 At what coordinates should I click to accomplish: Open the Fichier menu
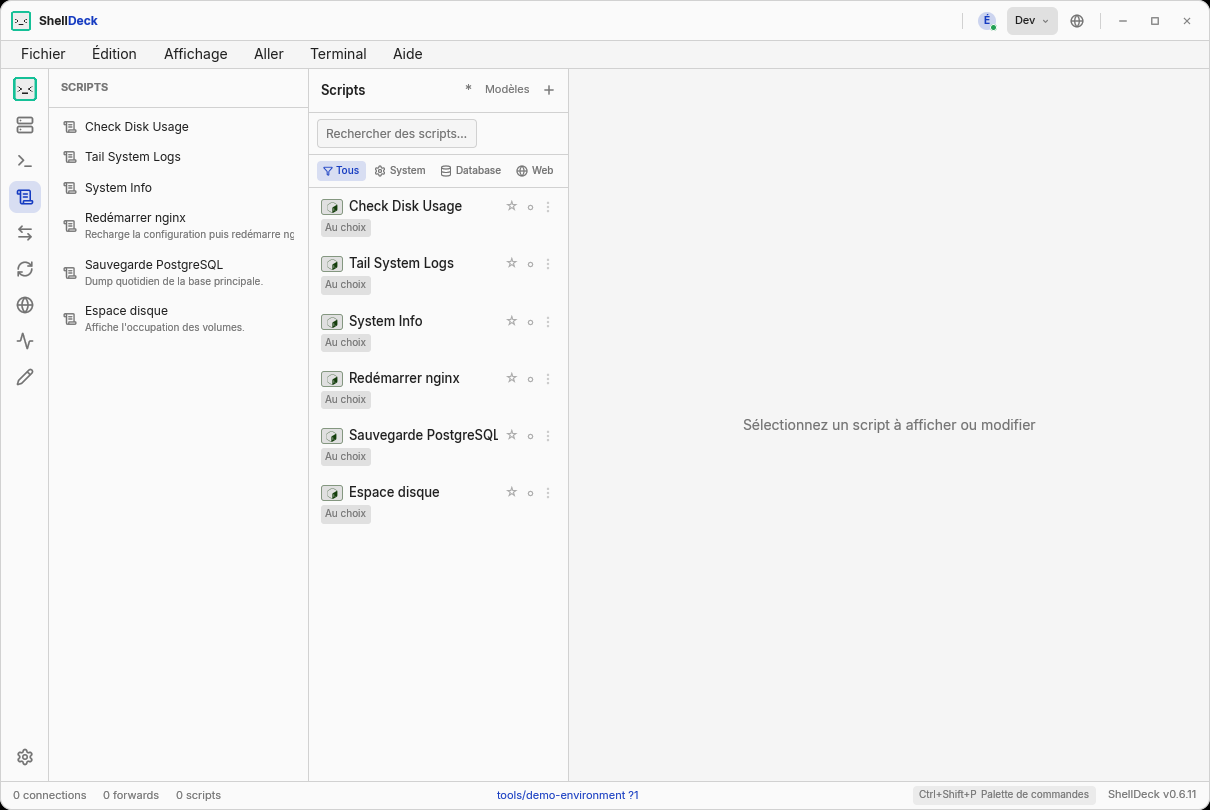(x=43, y=54)
